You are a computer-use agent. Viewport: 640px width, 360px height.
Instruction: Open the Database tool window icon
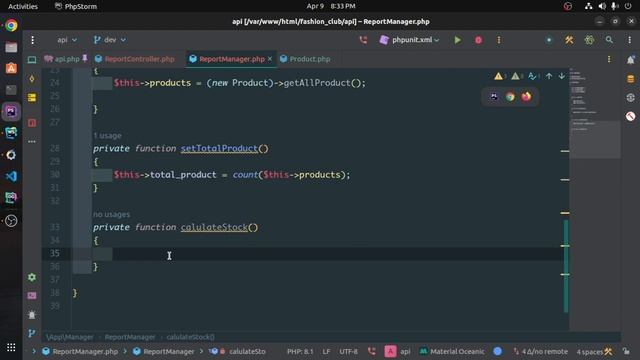coord(631,79)
